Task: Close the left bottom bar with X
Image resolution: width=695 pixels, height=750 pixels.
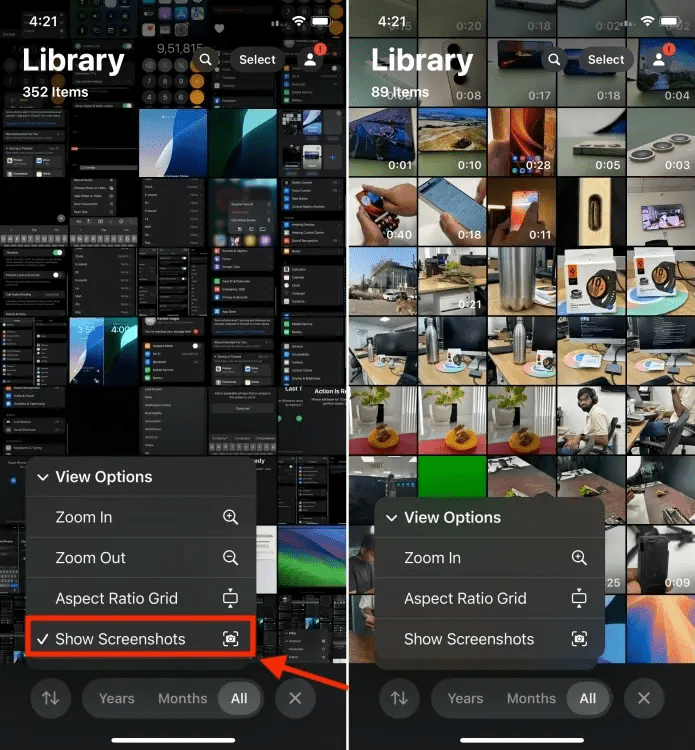Action: point(295,698)
